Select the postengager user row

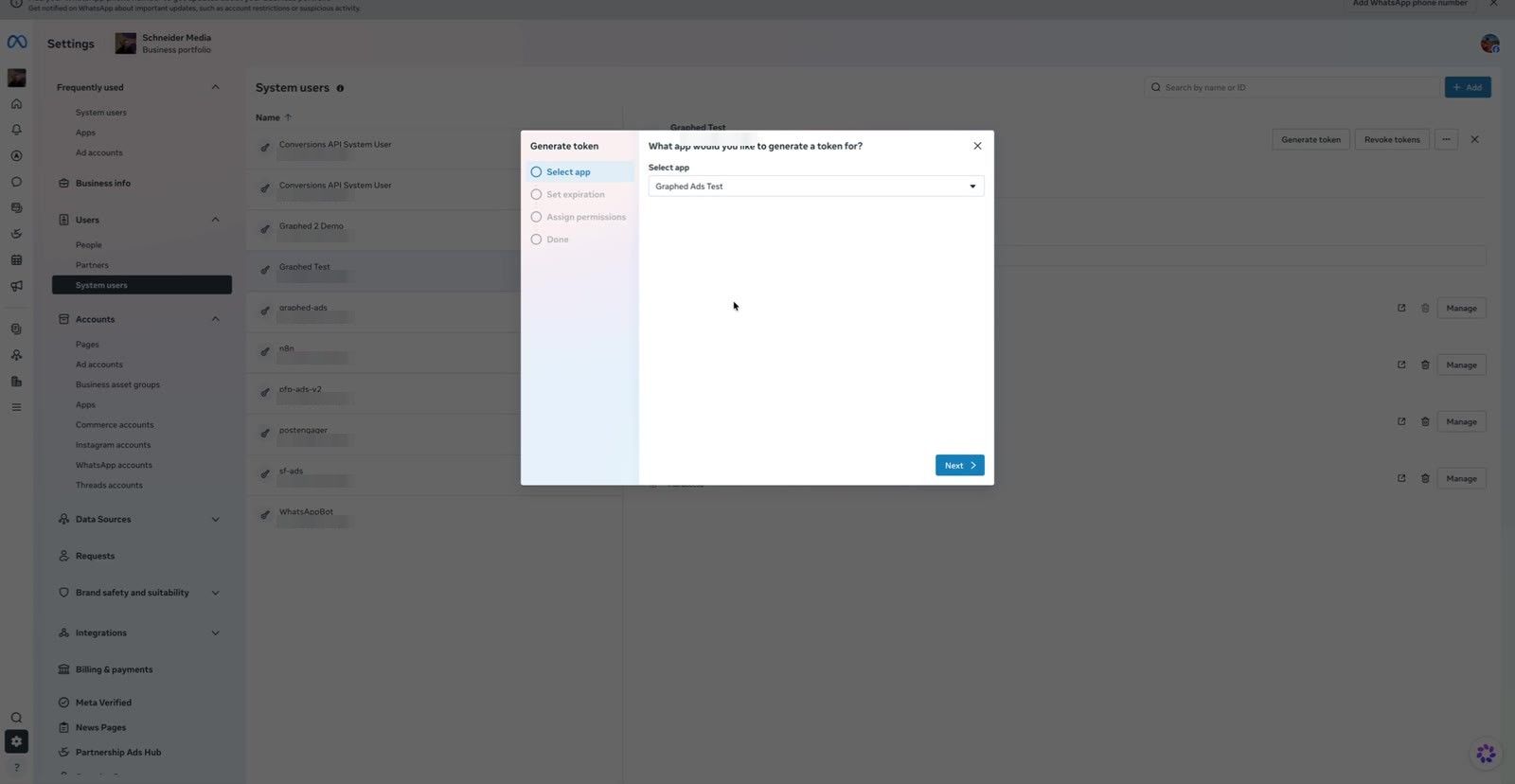434,435
